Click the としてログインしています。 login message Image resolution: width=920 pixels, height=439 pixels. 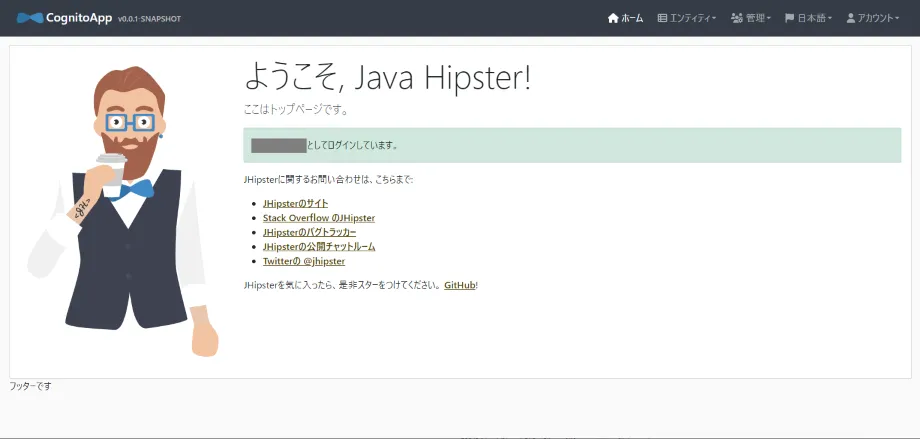click(352, 146)
